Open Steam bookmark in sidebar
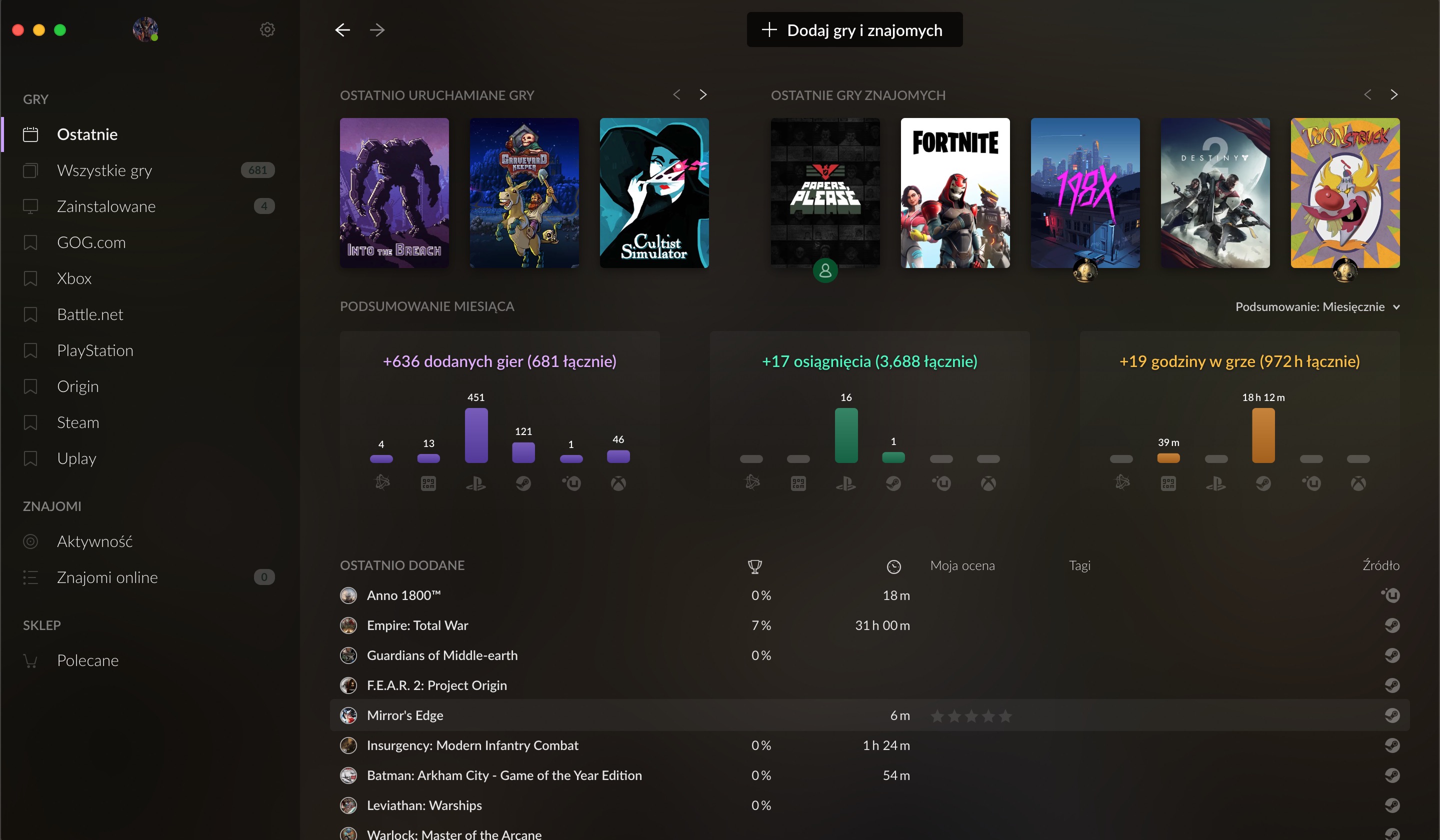The image size is (1440, 840). tap(149, 422)
